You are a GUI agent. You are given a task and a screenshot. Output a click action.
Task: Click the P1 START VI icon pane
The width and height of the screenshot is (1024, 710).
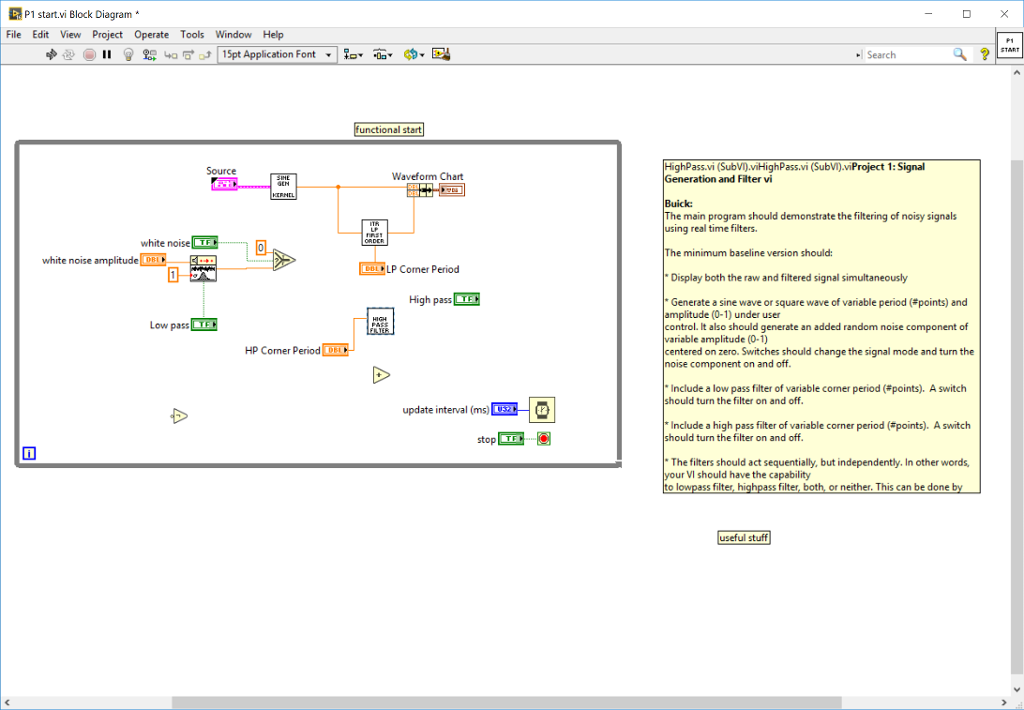point(1008,44)
